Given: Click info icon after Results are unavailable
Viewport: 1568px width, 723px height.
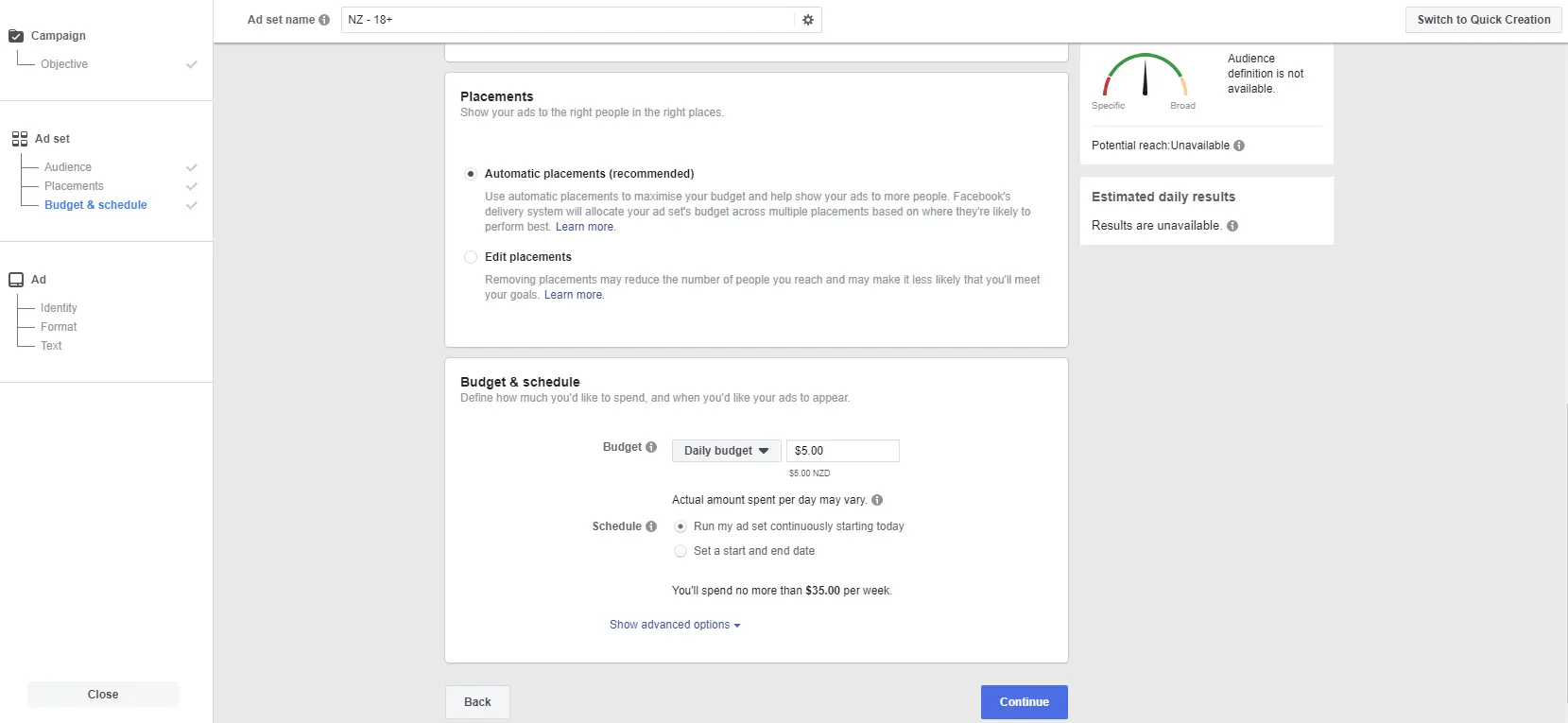Looking at the screenshot, I should (x=1232, y=226).
